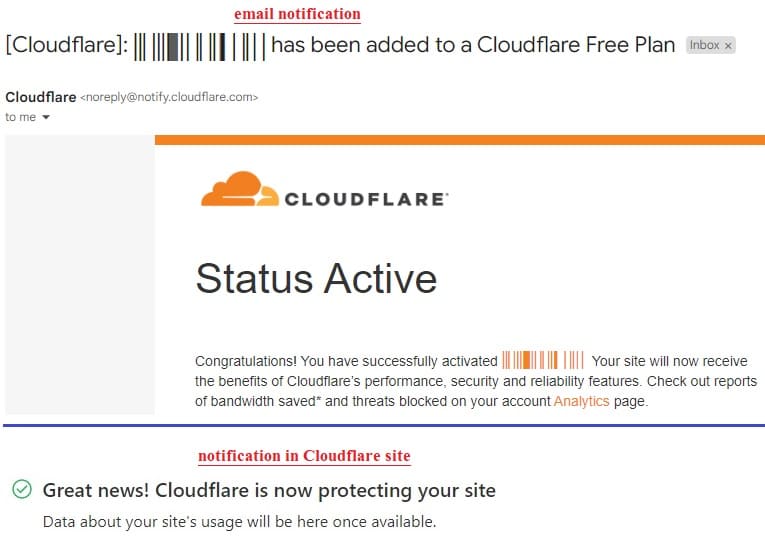Click the orange banner bar atop the email
Viewport: 765px width, 542px height.
460,140
